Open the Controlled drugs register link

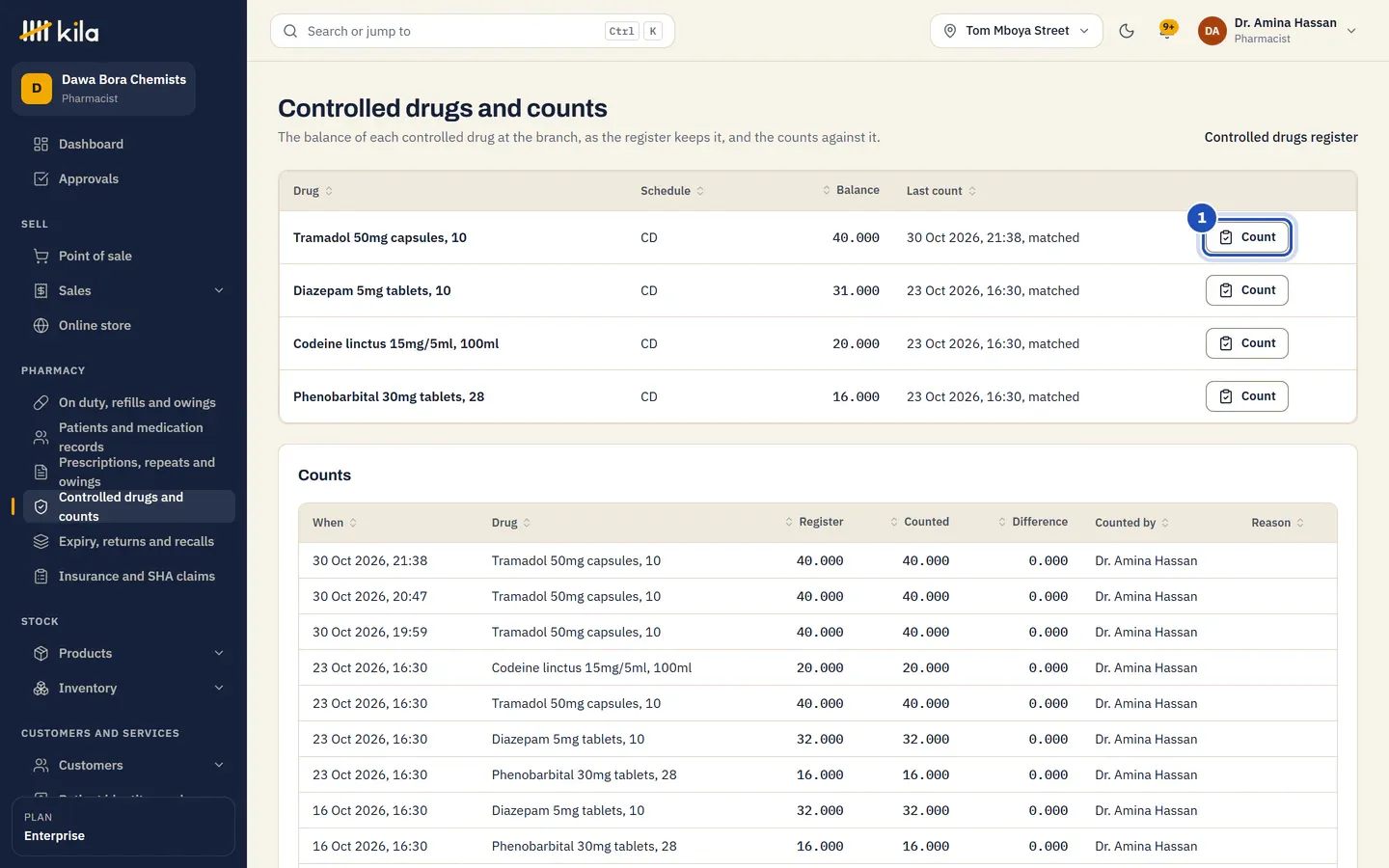tap(1281, 137)
